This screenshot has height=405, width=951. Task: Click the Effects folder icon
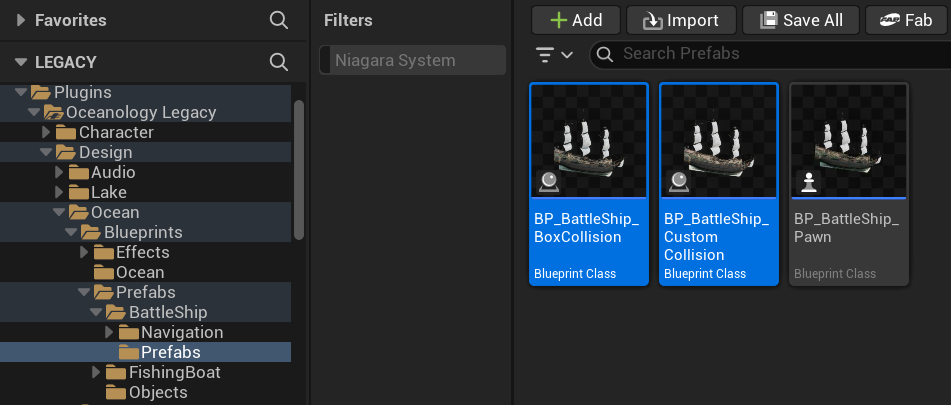104,252
